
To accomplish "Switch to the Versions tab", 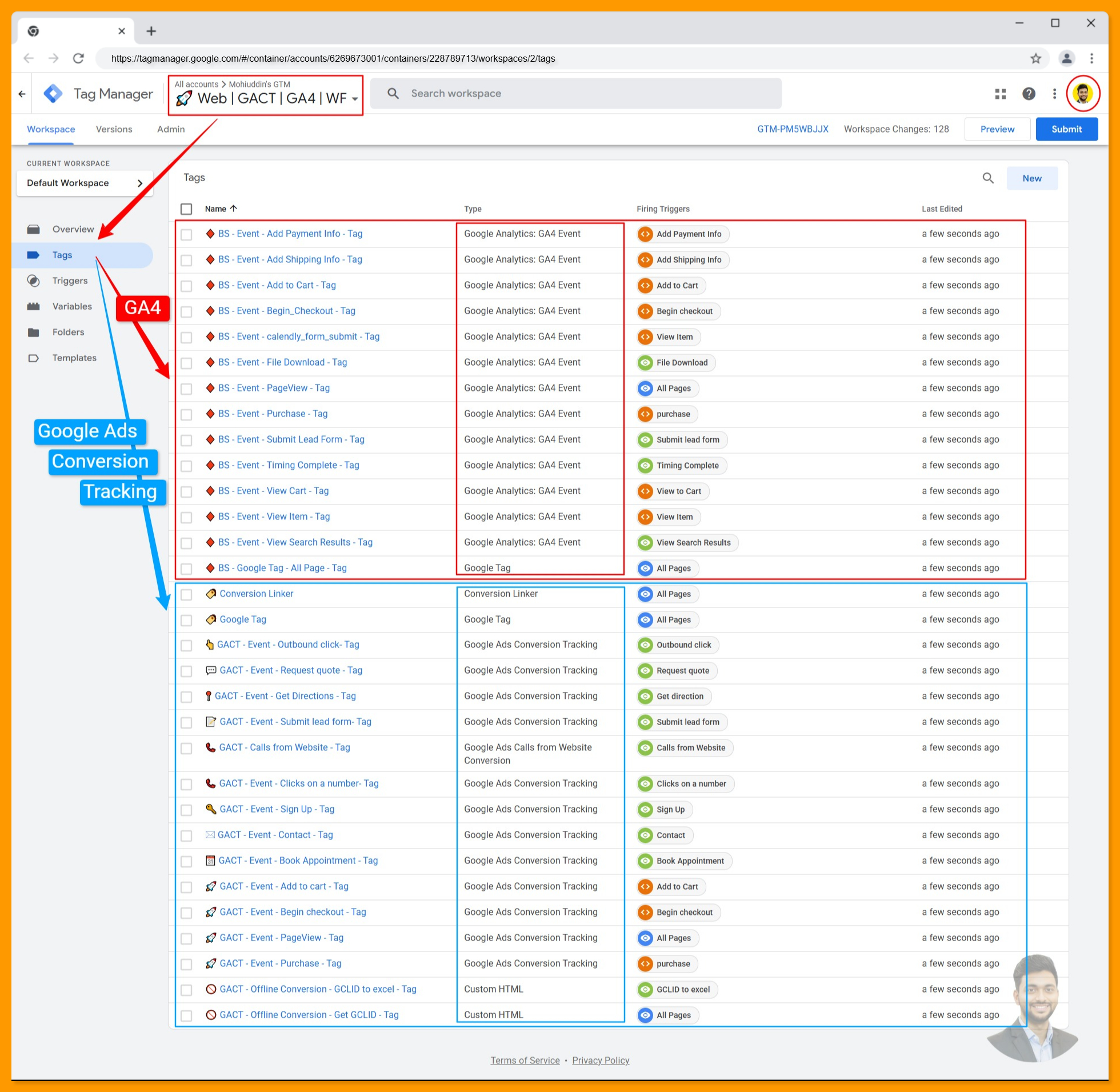I will click(114, 129).
